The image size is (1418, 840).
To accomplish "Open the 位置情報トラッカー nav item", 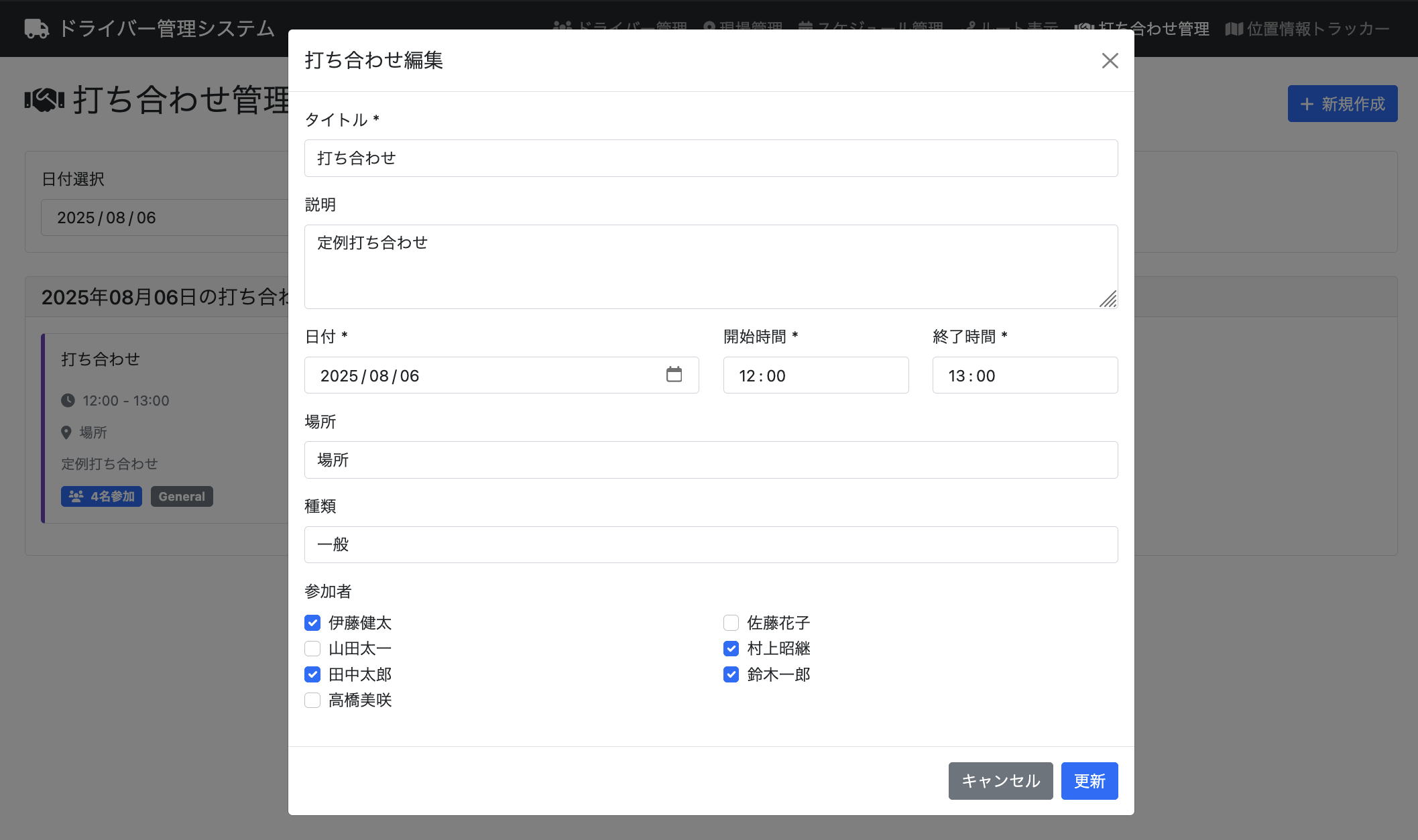I will pos(1307,29).
